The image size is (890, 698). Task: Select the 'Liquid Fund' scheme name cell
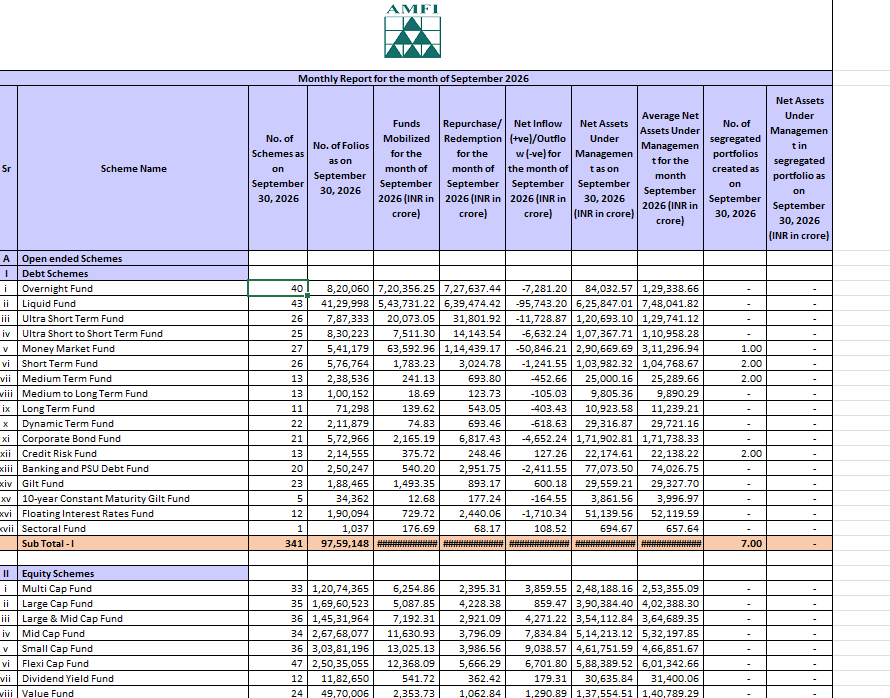coord(133,304)
